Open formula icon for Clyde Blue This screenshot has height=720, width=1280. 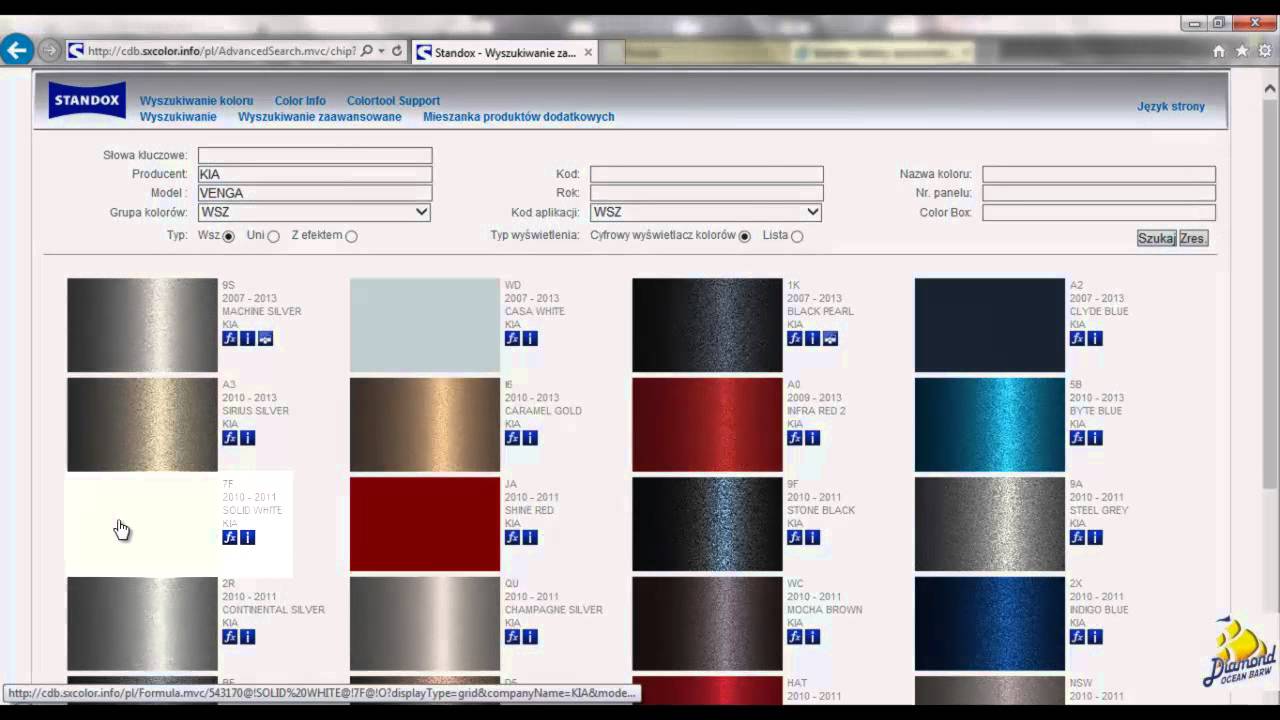click(x=1077, y=338)
